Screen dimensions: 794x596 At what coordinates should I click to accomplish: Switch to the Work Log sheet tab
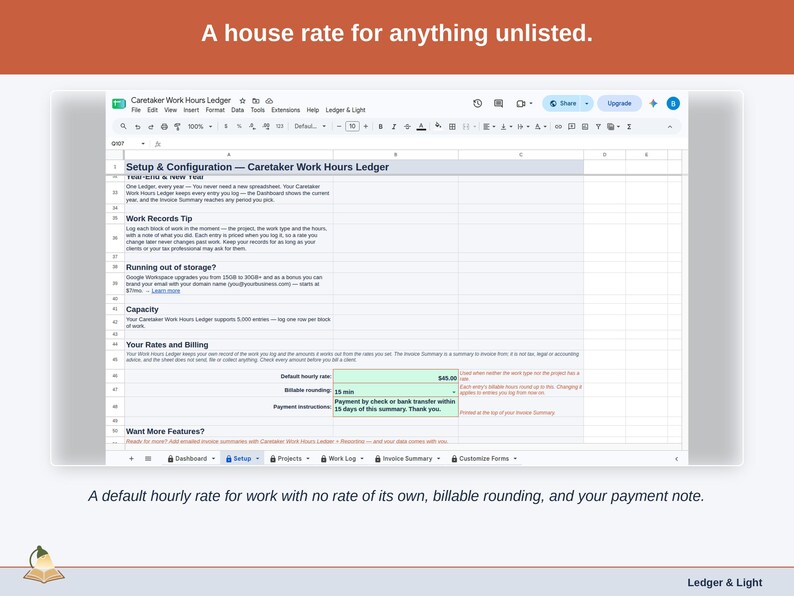coord(342,459)
